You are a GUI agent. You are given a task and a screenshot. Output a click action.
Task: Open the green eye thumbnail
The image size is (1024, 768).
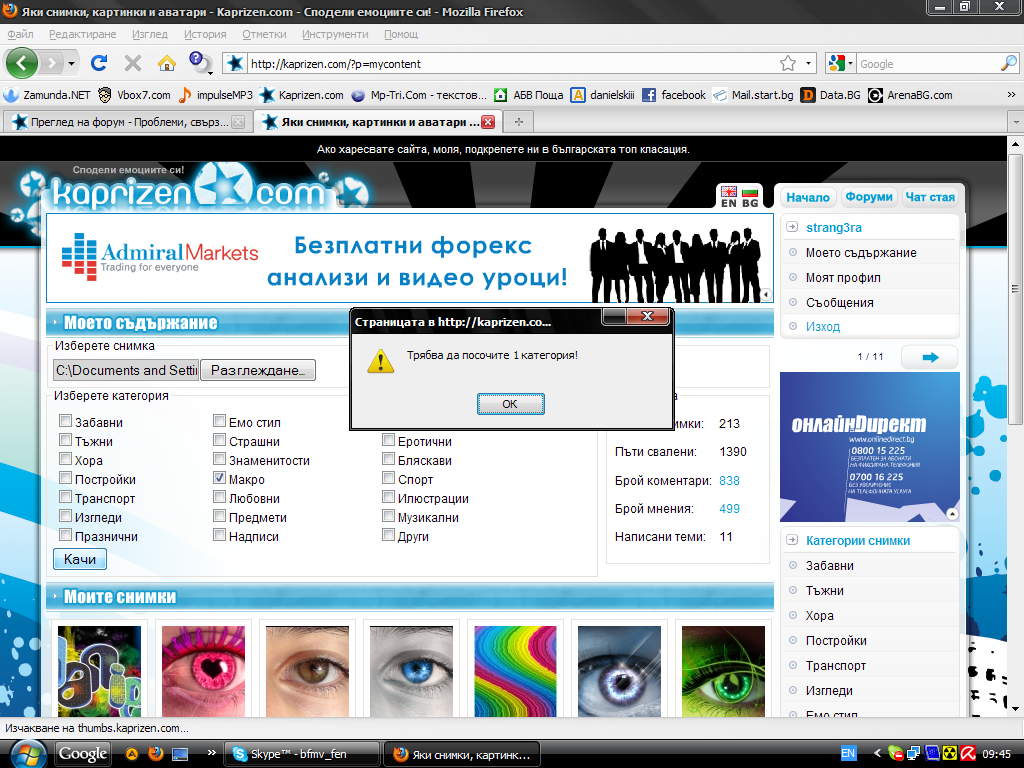tap(723, 671)
